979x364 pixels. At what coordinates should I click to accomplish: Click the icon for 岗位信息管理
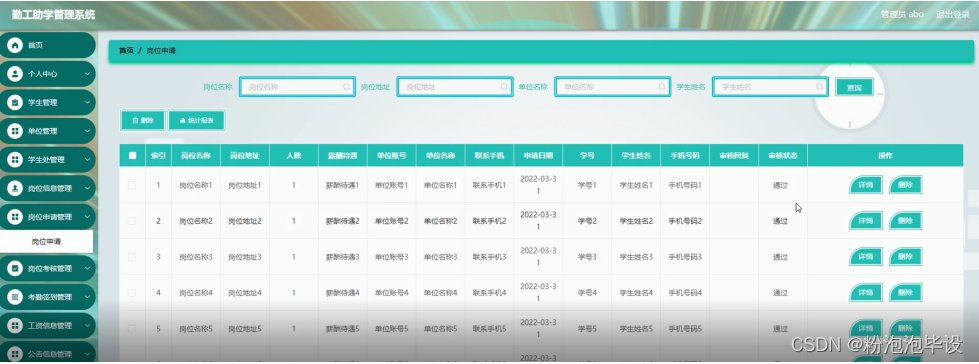tap(15, 189)
